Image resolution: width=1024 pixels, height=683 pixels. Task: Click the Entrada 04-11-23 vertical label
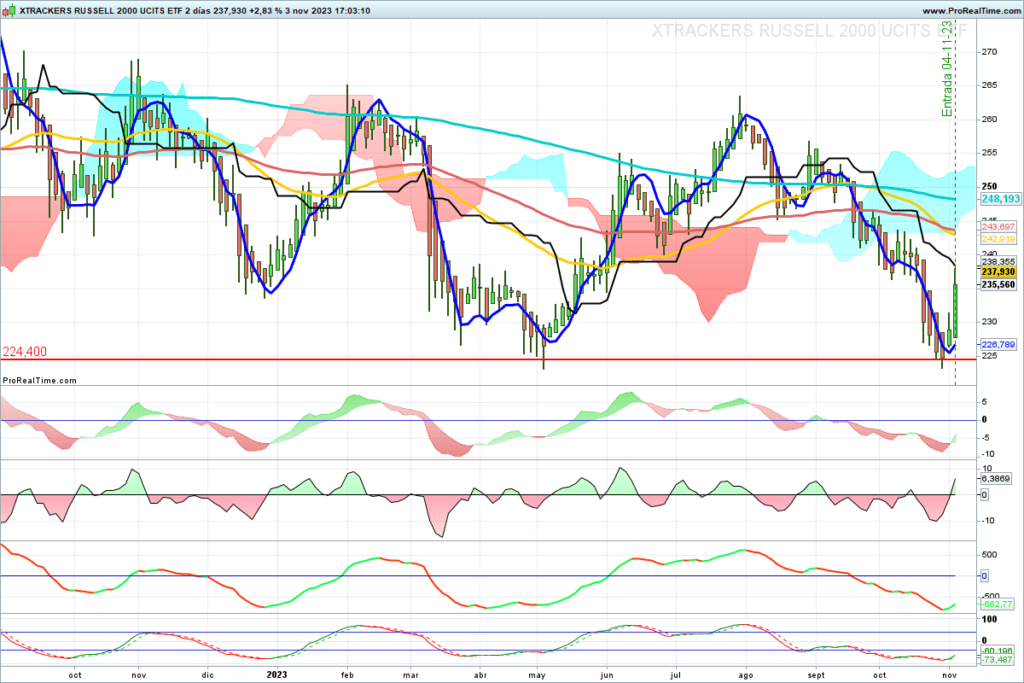(947, 69)
